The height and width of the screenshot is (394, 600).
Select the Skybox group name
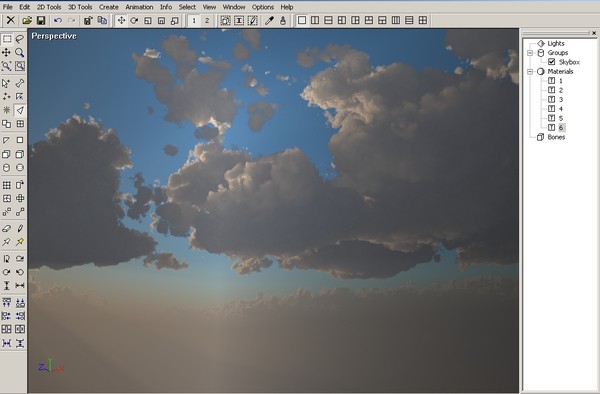569,62
